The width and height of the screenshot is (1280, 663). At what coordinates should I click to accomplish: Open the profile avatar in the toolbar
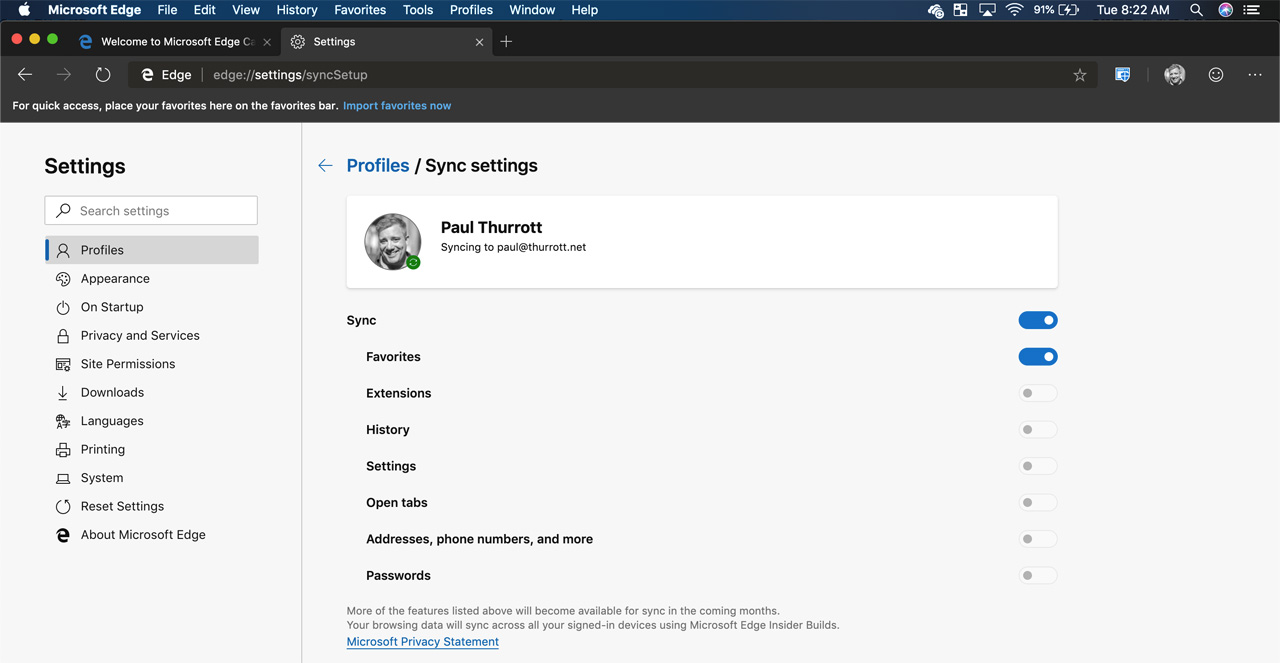(1175, 75)
